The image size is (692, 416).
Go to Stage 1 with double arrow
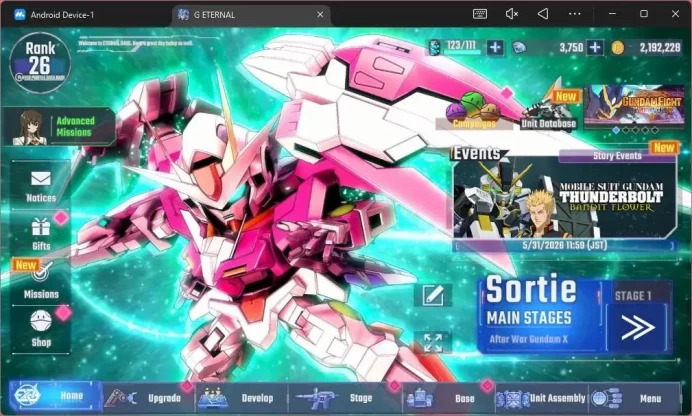click(637, 328)
